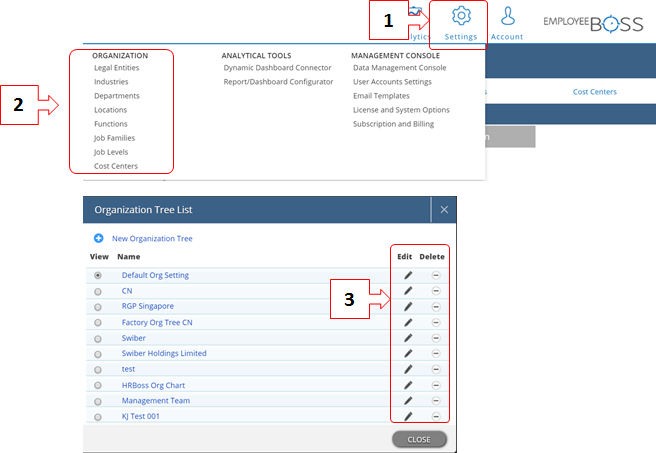This screenshot has height=453, width=656.
Task: Select the KJ Test 001 view radio
Action: [x=98, y=417]
